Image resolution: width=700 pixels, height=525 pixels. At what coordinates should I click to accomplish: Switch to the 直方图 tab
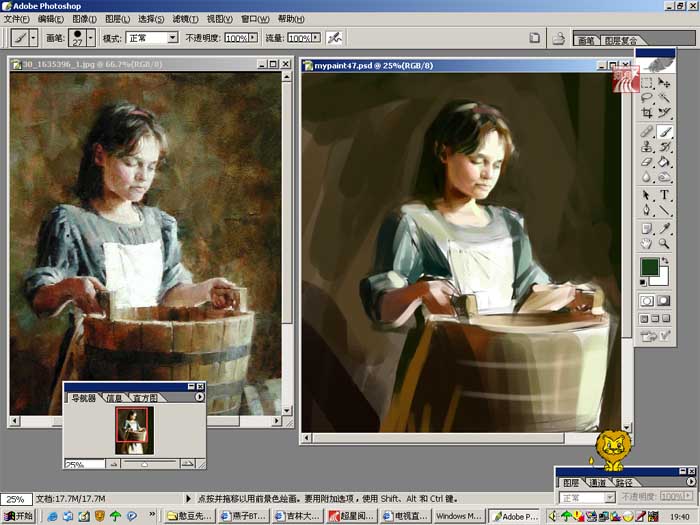(x=146, y=398)
